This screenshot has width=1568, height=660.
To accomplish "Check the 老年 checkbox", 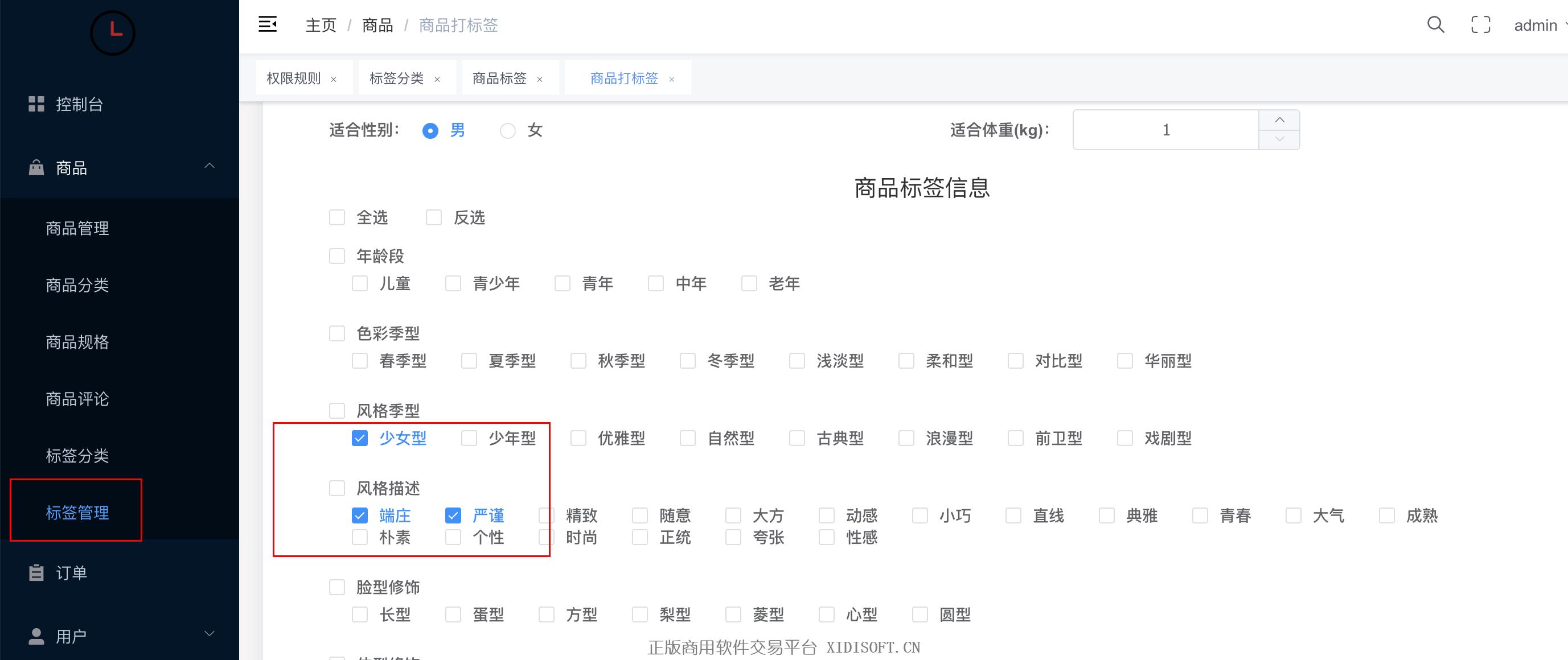I will 749,283.
